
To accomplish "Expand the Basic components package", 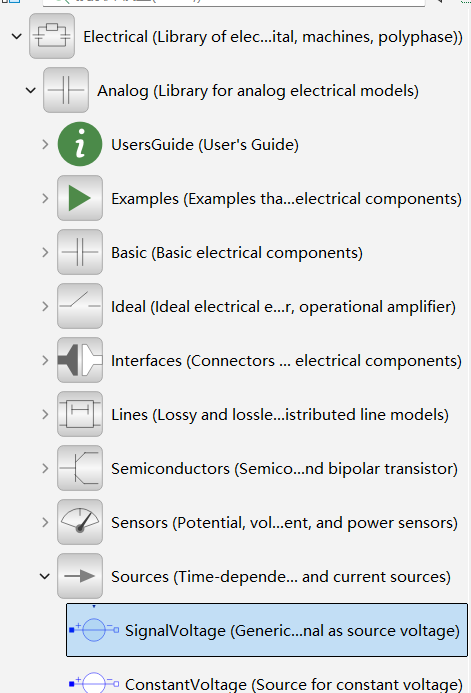I will [x=45, y=252].
